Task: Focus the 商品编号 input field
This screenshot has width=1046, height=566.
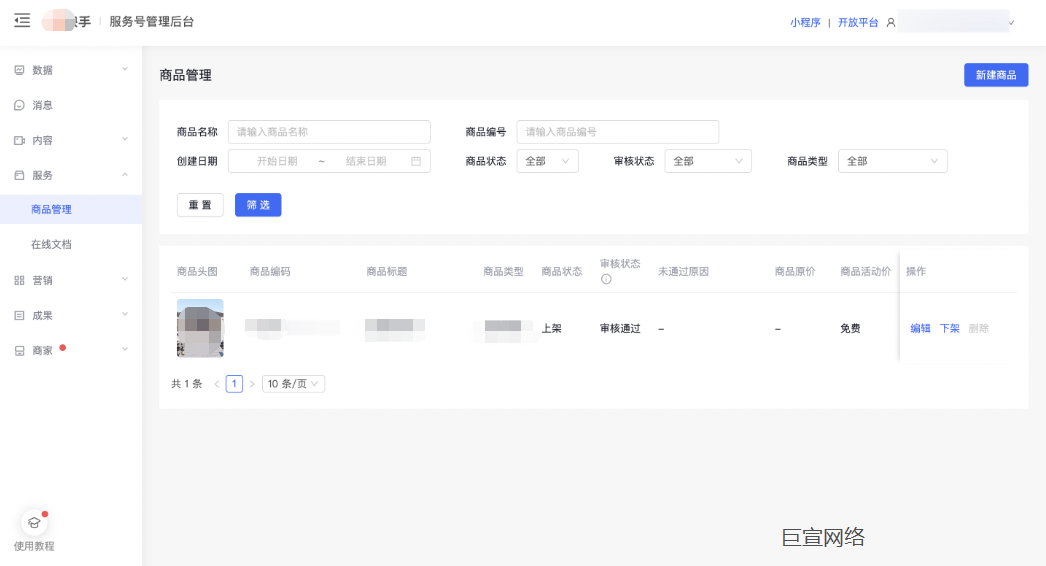Action: click(x=618, y=131)
